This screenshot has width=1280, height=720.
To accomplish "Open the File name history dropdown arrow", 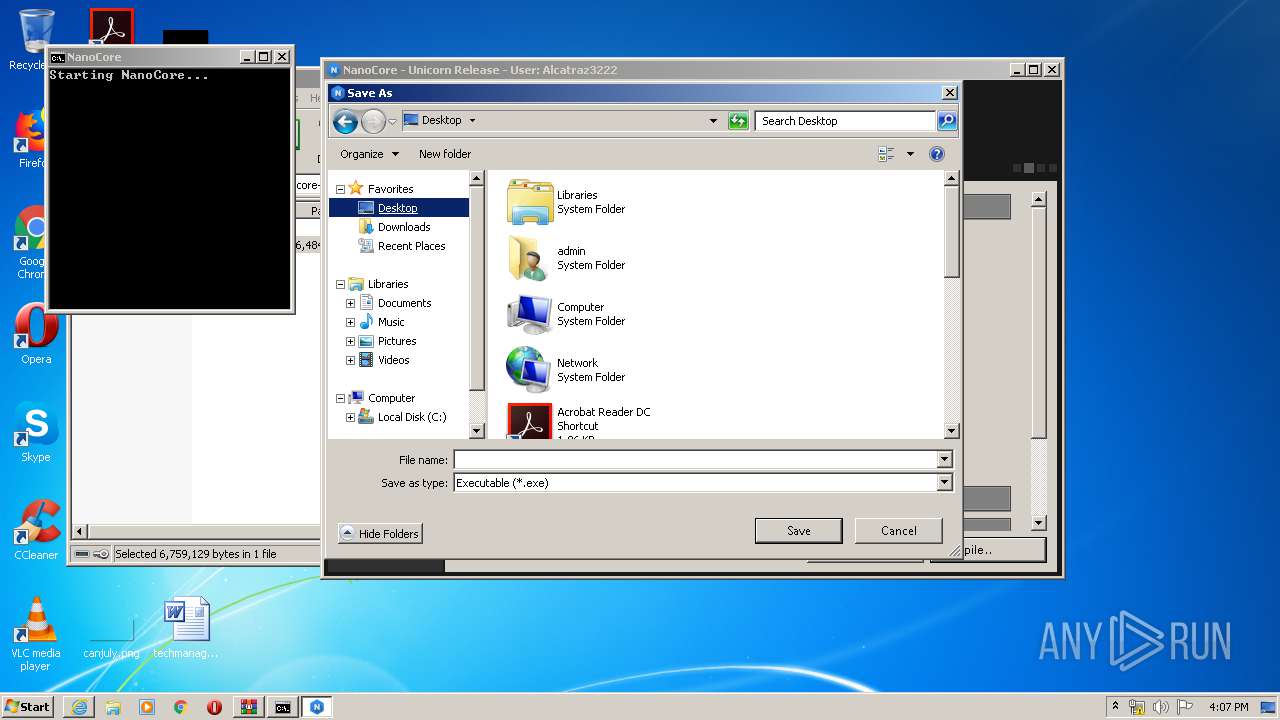I will [944, 459].
